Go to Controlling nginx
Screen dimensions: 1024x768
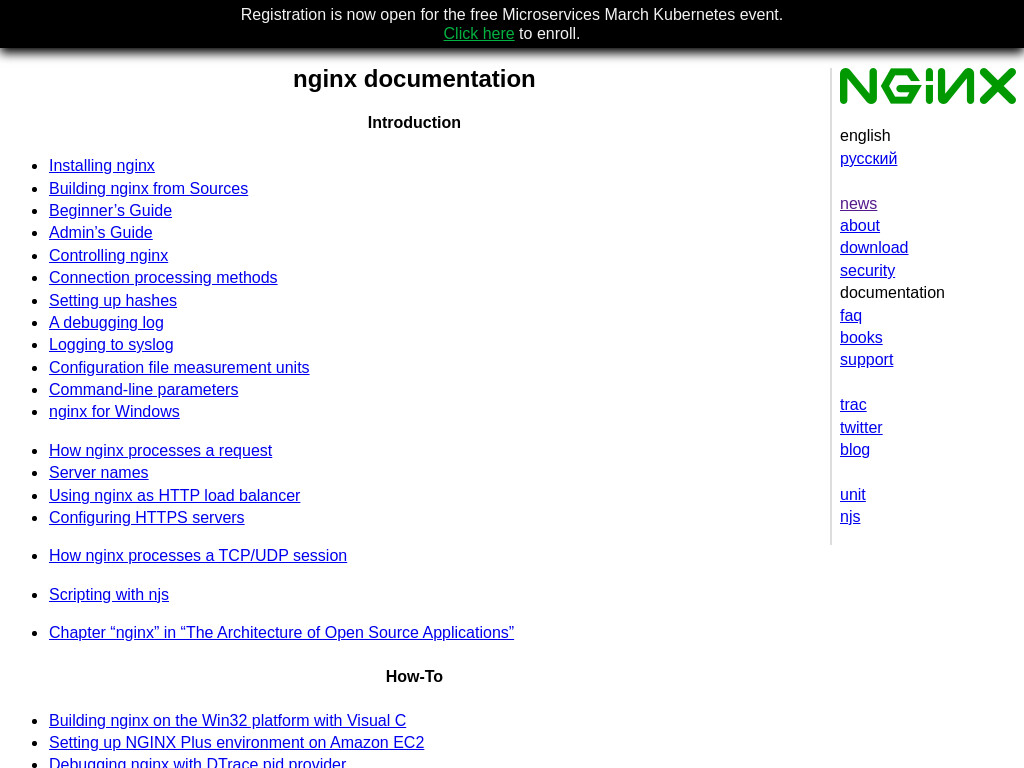click(108, 255)
